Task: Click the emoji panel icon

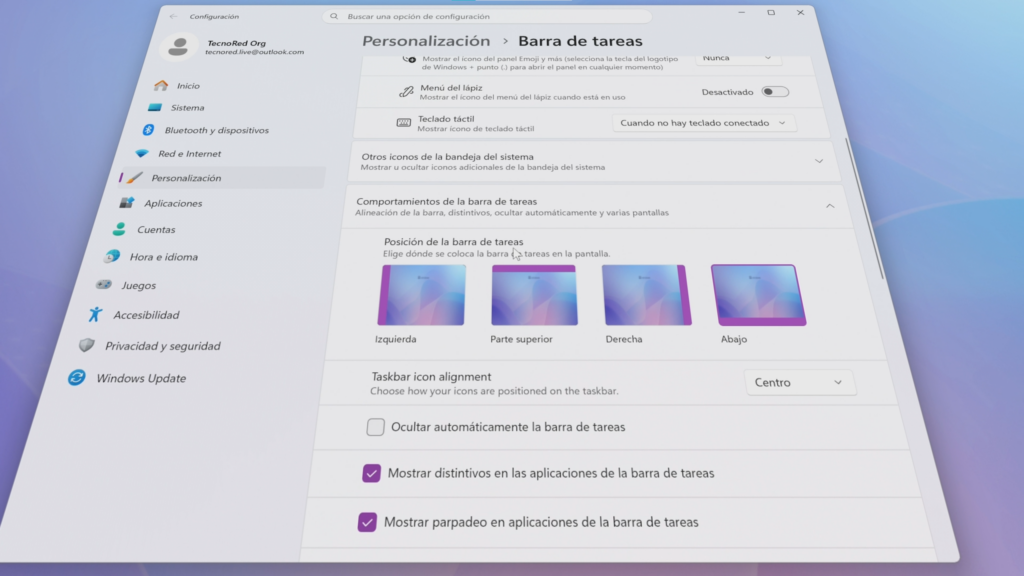Action: (x=409, y=59)
